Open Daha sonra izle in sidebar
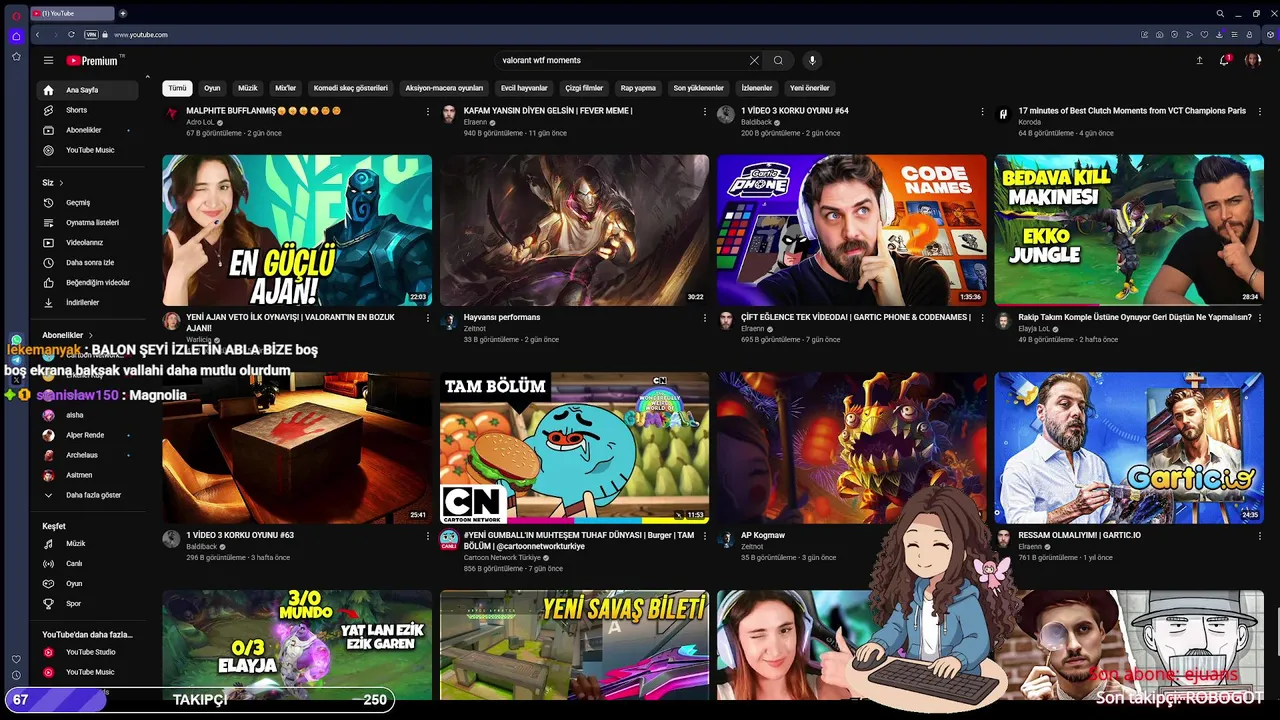1280x720 pixels. tap(90, 262)
